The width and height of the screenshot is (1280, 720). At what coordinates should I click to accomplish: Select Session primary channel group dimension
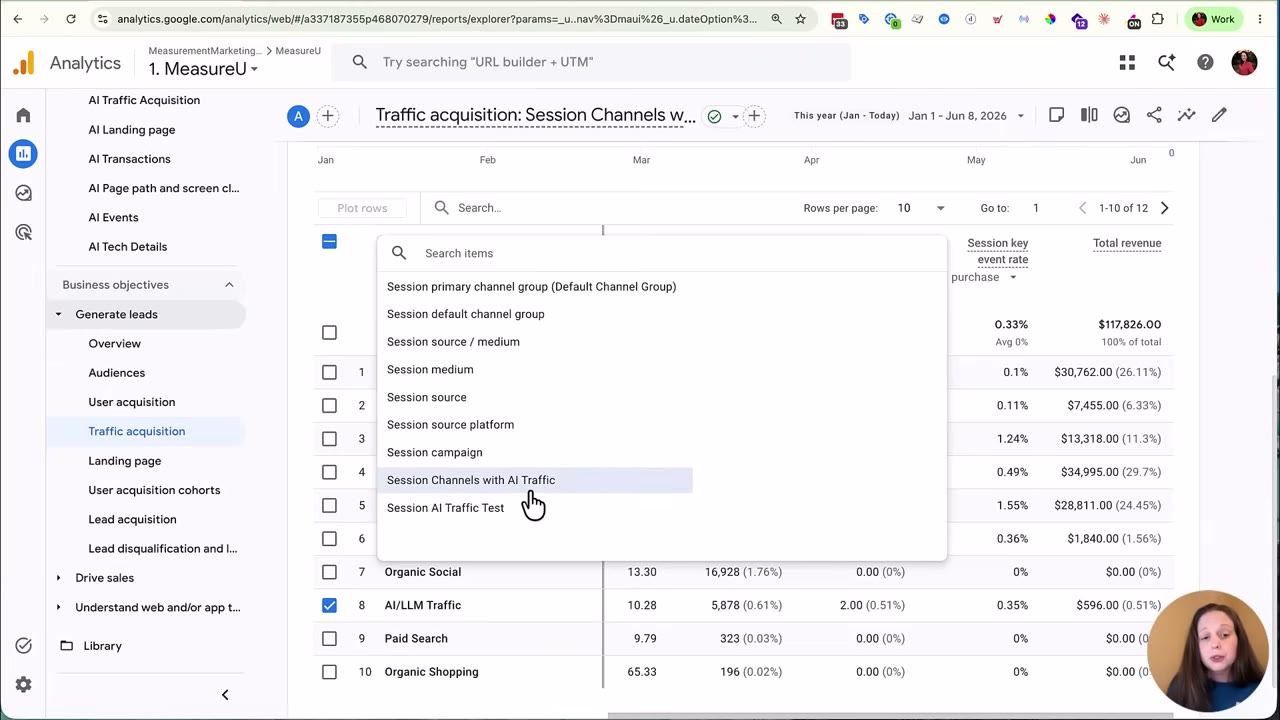(x=531, y=287)
